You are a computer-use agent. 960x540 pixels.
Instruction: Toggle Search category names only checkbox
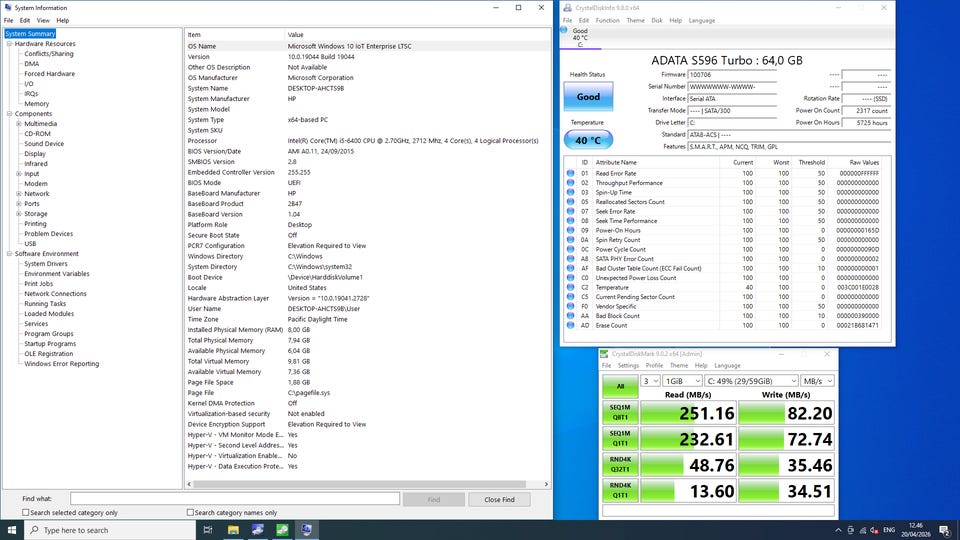coord(191,513)
